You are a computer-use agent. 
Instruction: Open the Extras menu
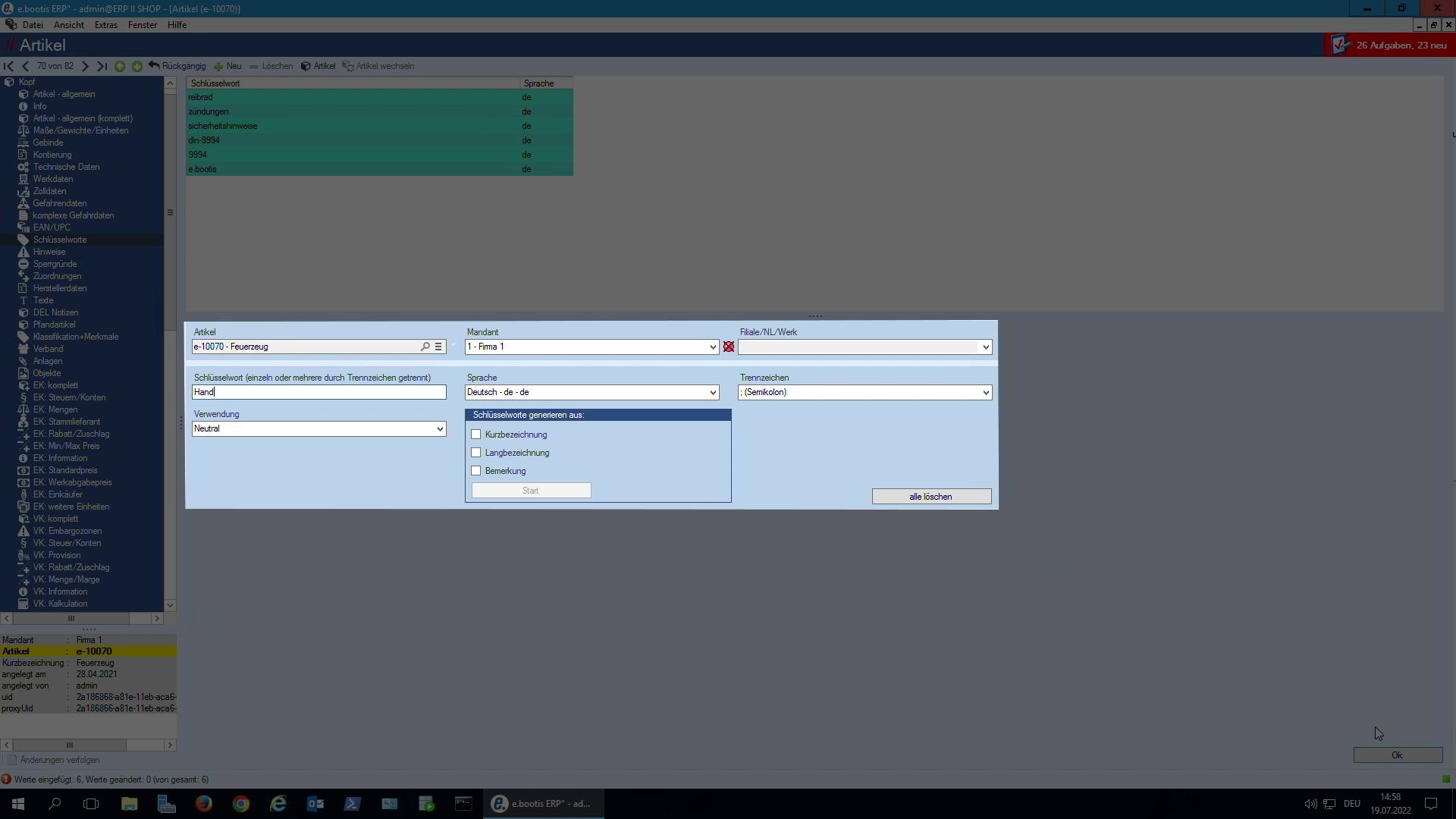point(105,25)
